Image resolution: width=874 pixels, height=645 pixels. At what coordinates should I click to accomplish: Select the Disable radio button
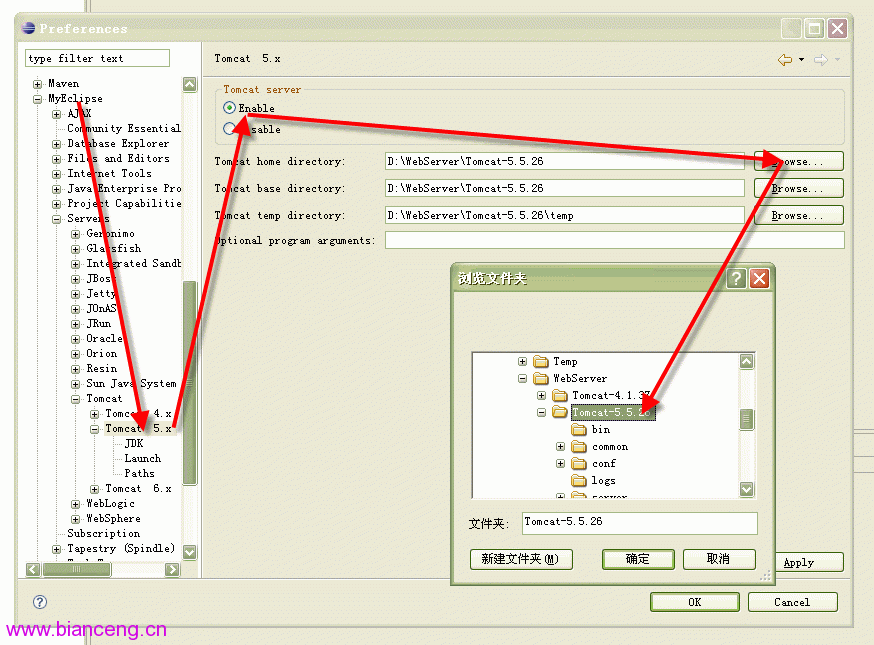tap(229, 129)
